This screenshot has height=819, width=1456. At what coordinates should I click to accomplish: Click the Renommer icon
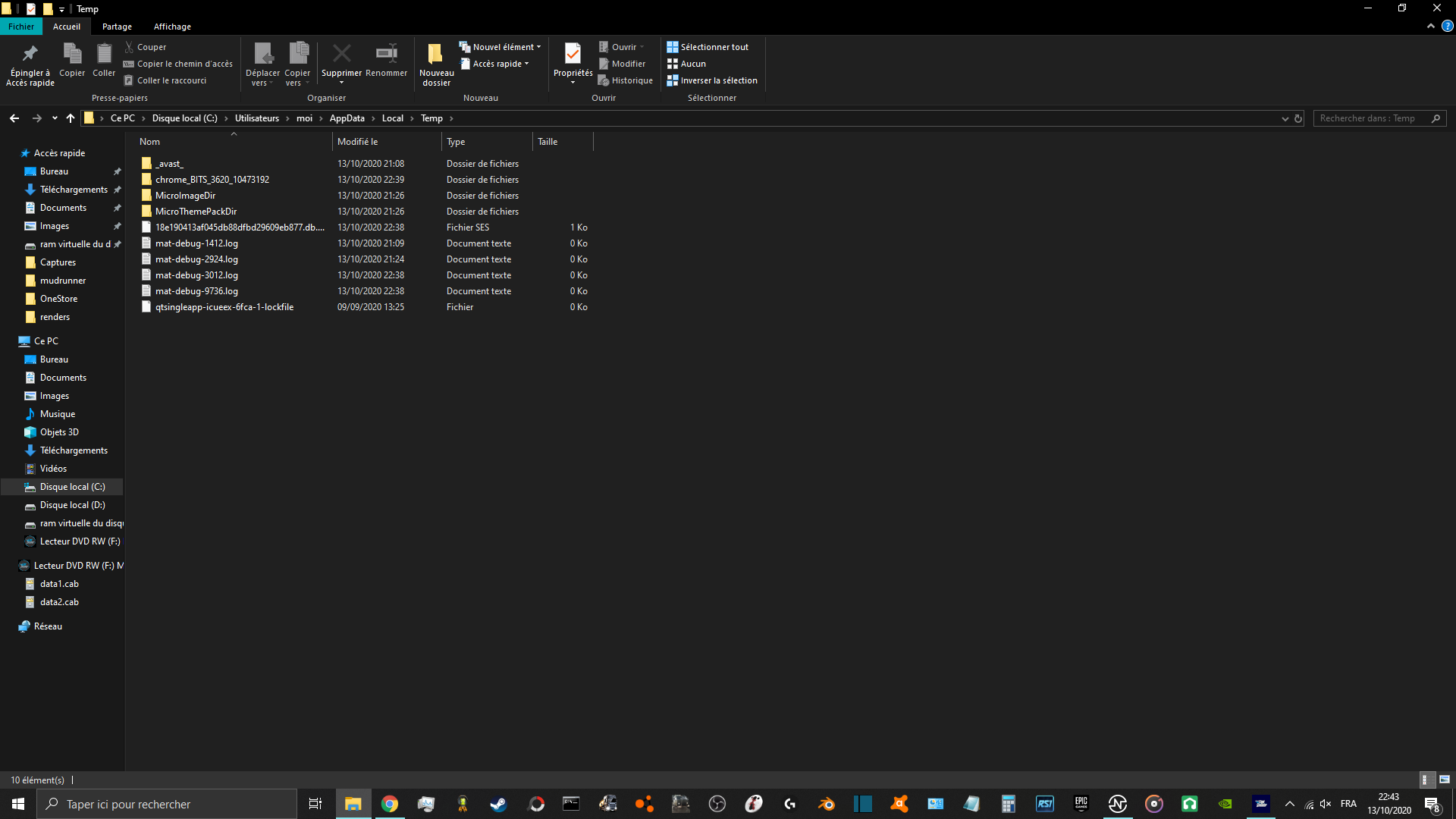(x=386, y=55)
